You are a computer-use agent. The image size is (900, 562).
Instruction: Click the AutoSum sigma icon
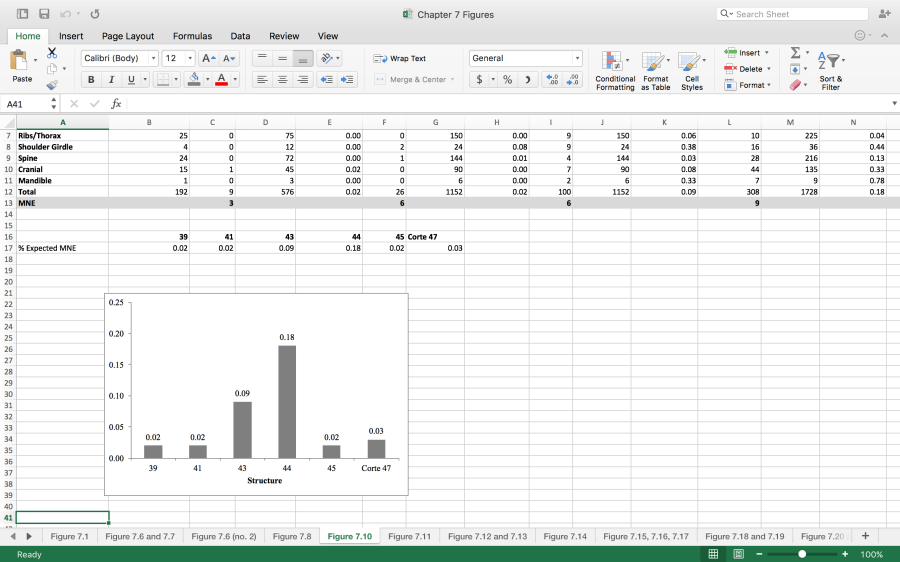click(795, 53)
